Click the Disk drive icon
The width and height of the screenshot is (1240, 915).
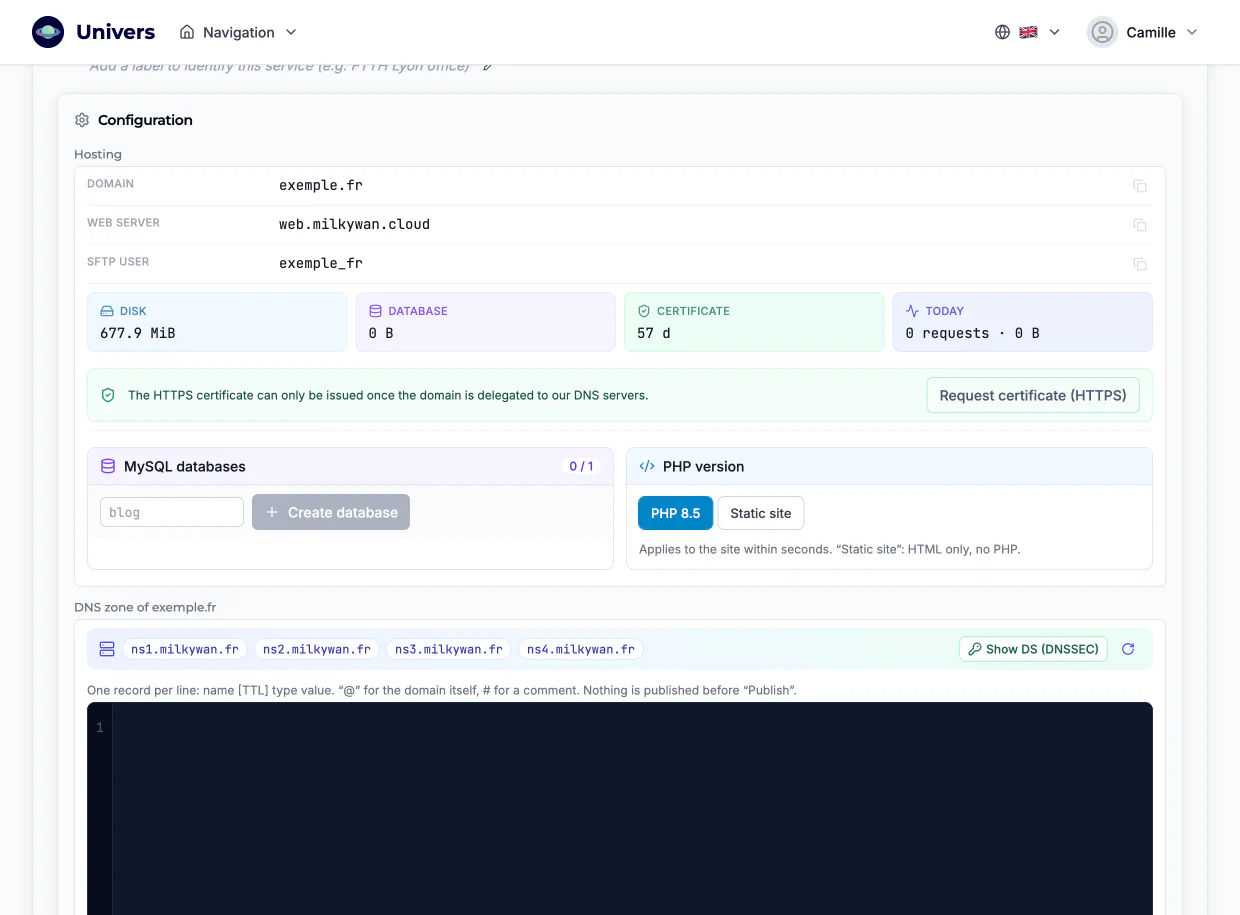pos(107,311)
